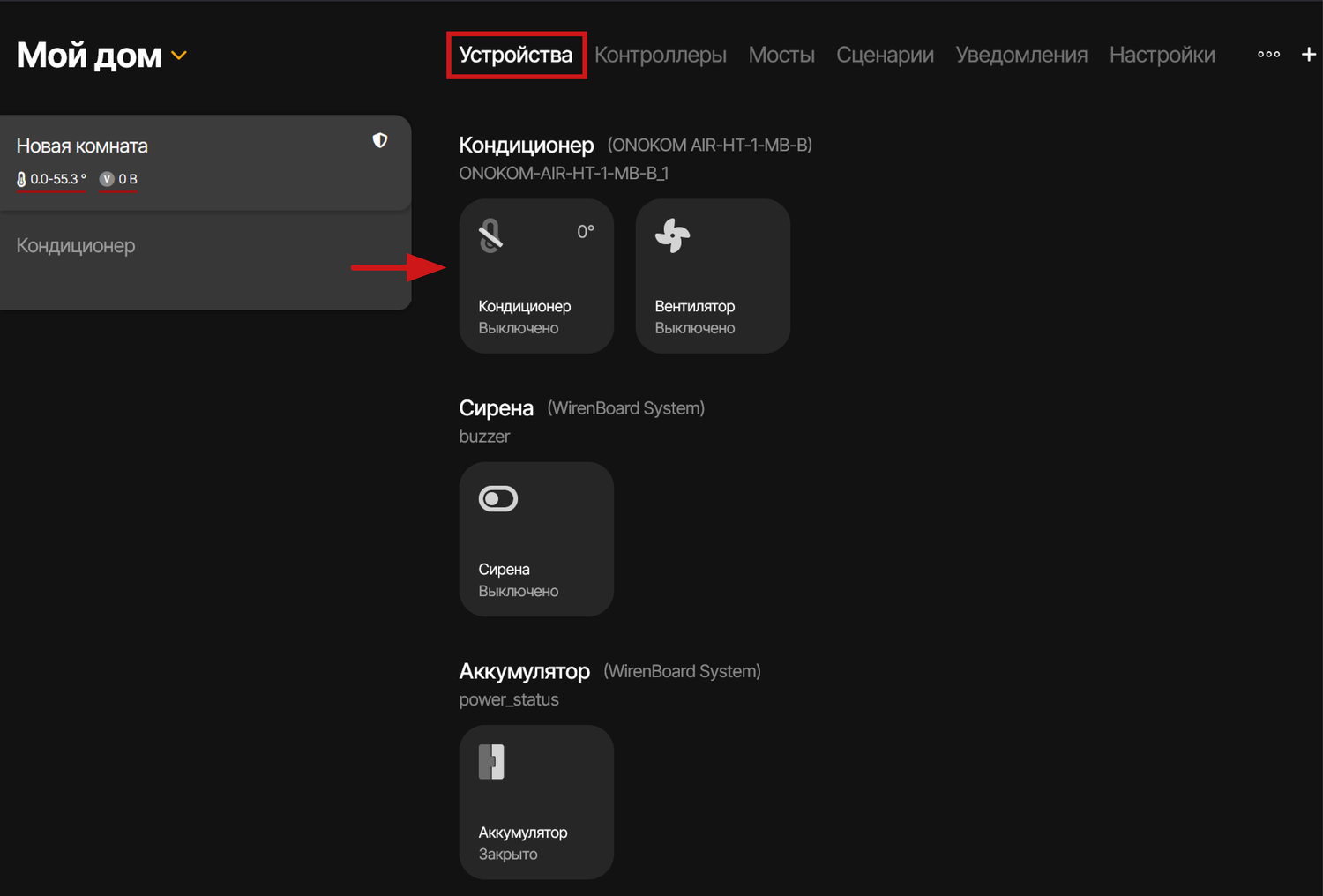The height and width of the screenshot is (896, 1323).
Task: Open the Аккумулятор device tile
Action: pos(536,803)
